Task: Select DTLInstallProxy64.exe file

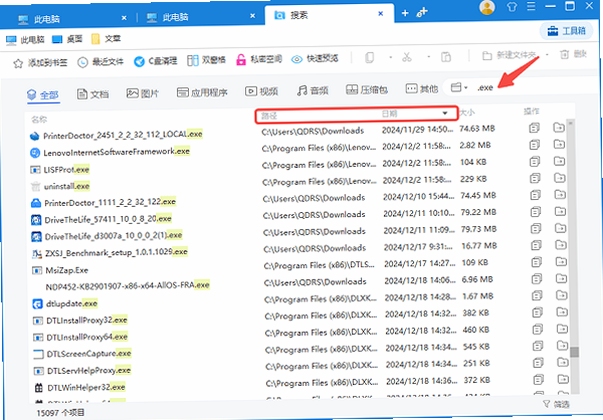Action: click(87, 337)
